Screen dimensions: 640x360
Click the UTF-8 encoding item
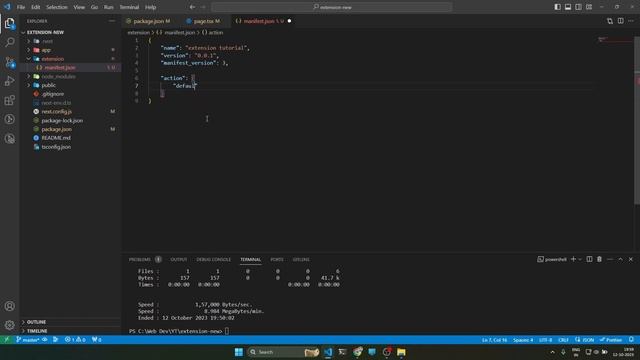[x=545, y=340]
